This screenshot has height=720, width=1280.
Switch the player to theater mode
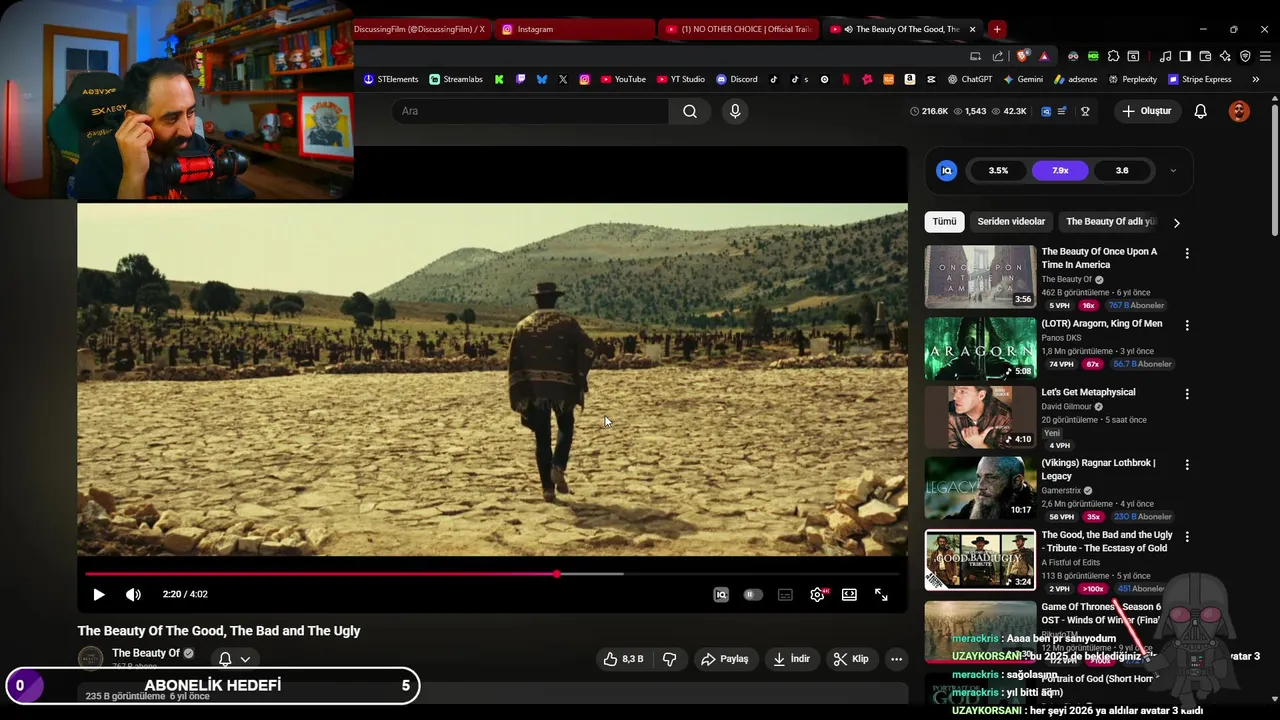click(849, 594)
